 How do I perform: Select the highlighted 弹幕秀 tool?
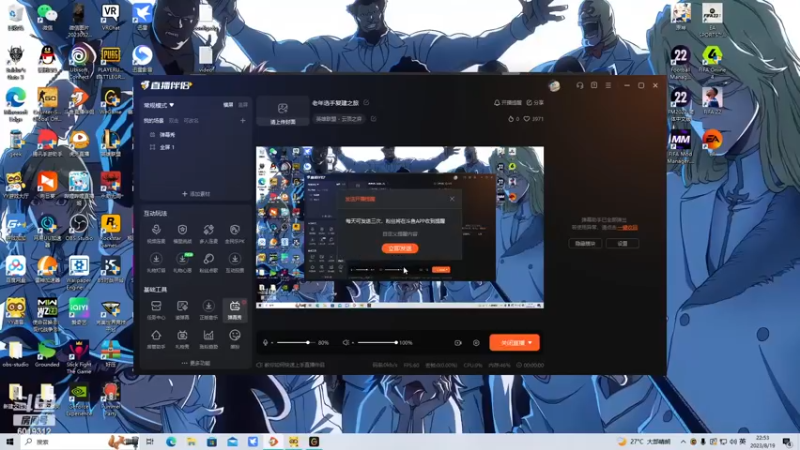pyautogui.click(x=235, y=310)
